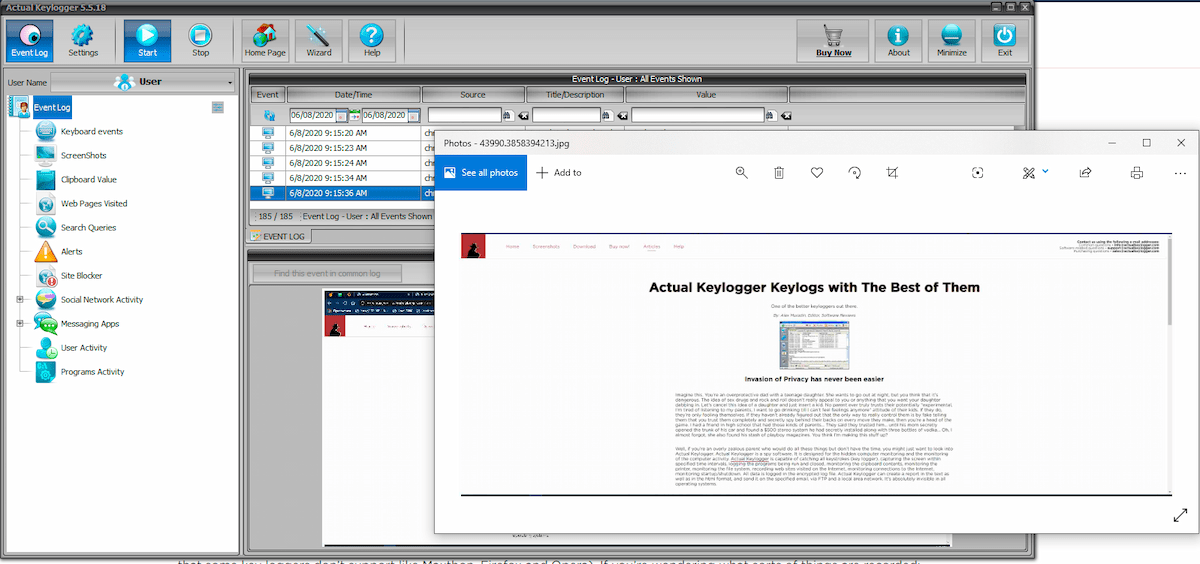Image resolution: width=1200 pixels, height=564 pixels.
Task: Click Add to in Photos window
Action: [x=559, y=172]
